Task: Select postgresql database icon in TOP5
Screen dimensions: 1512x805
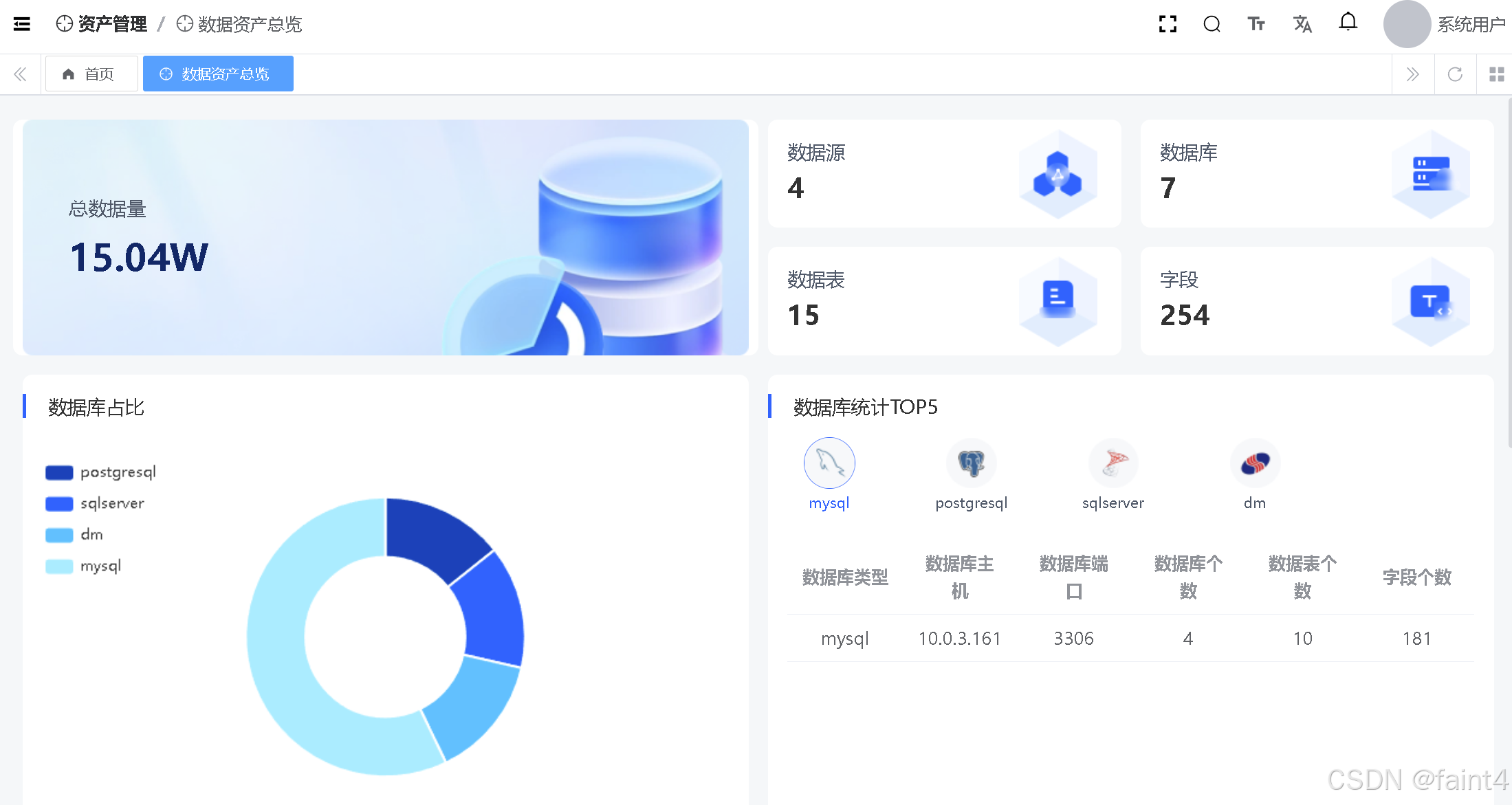Action: [x=971, y=463]
